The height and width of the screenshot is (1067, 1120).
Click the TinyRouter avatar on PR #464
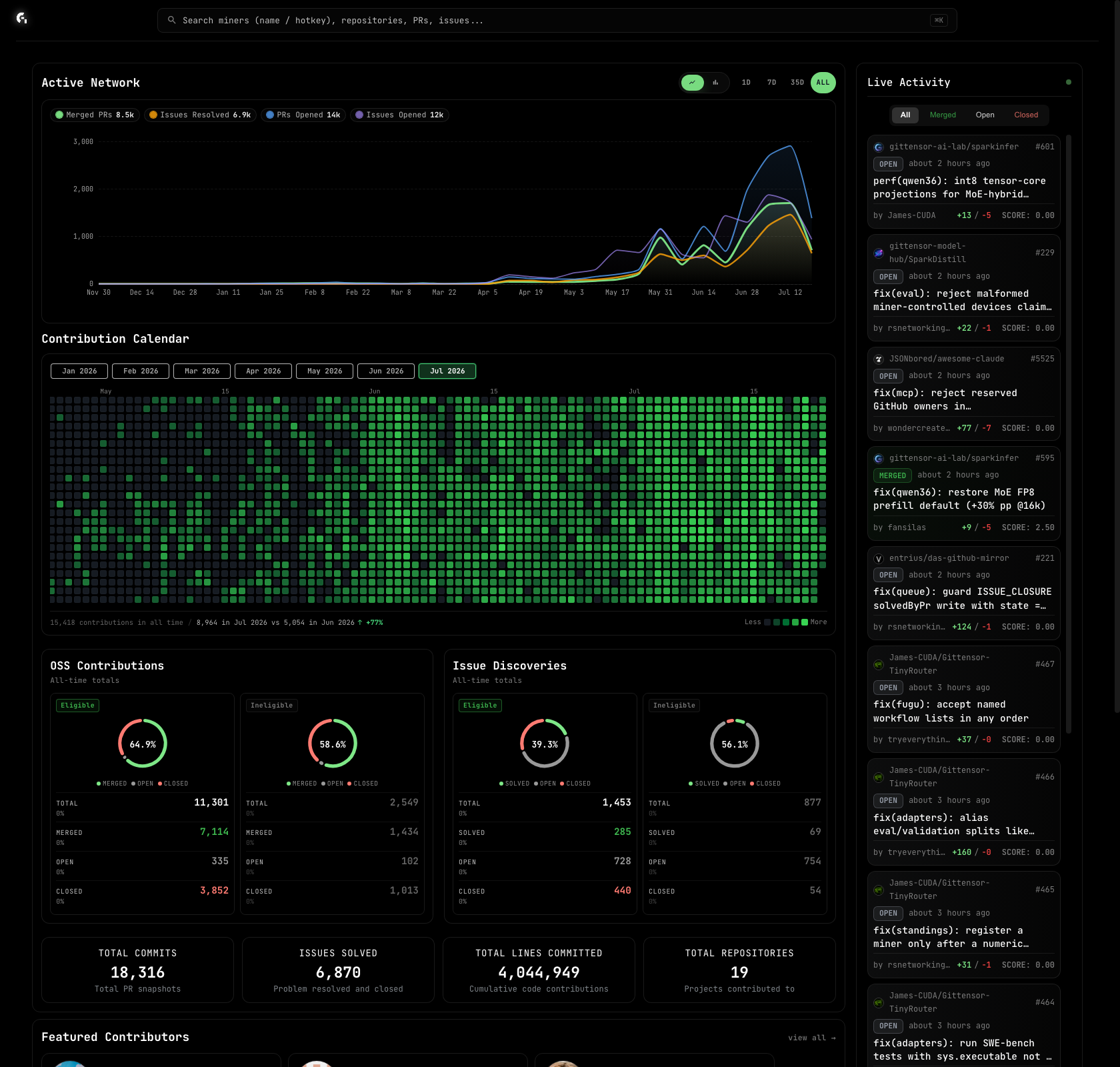tap(879, 1002)
